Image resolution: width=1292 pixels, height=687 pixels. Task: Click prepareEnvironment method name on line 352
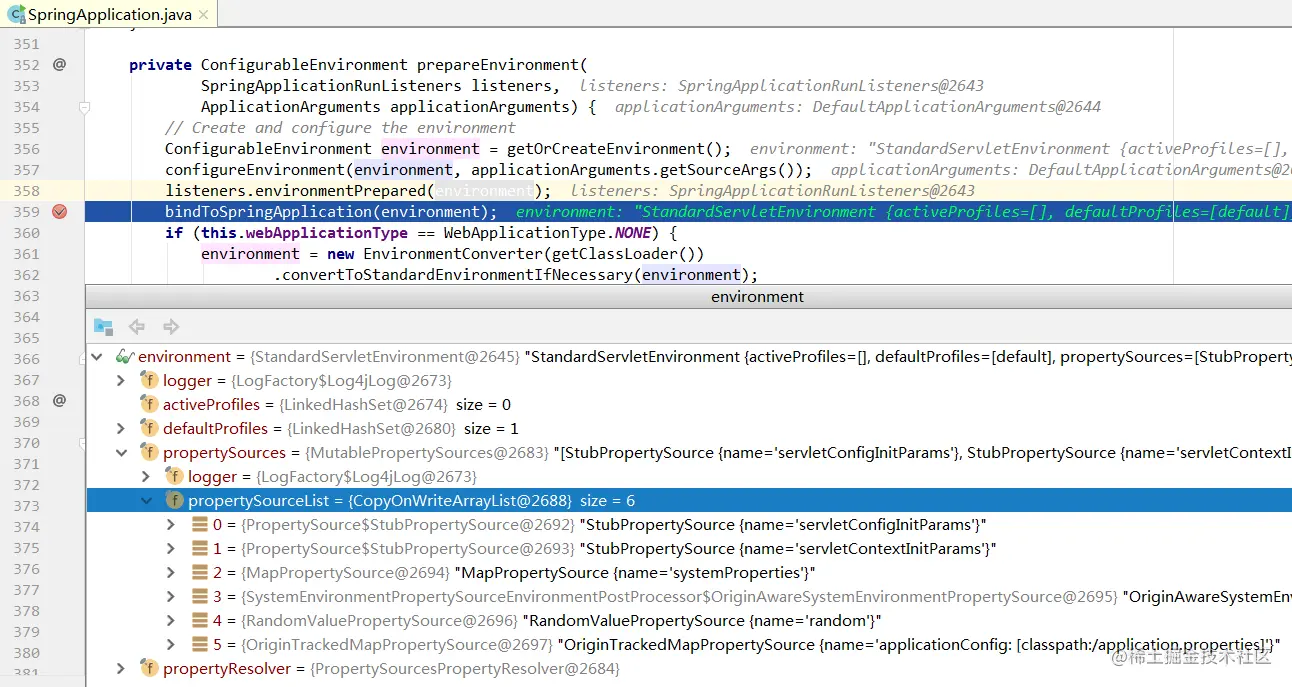[x=499, y=65]
